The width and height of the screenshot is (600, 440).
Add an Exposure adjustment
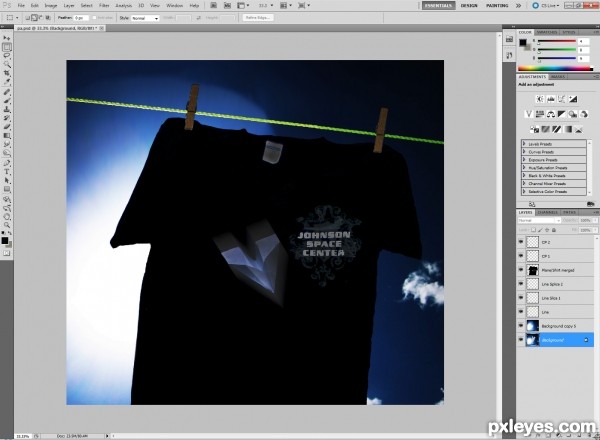[572, 99]
